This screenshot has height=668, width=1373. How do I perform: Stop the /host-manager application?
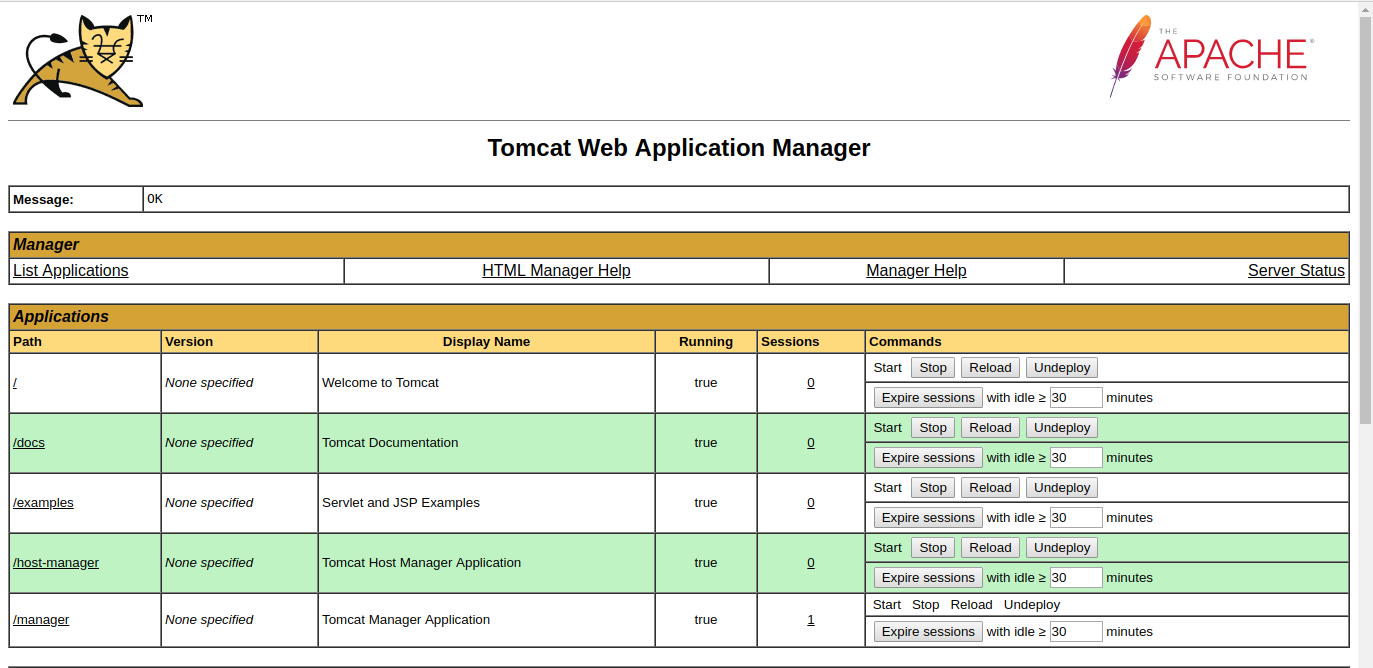pyautogui.click(x=933, y=548)
